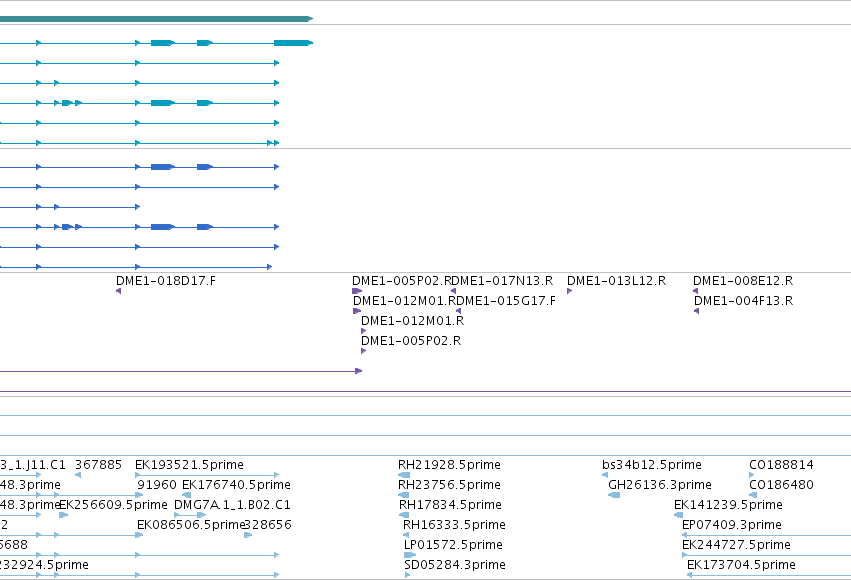The width and height of the screenshot is (851, 580).
Task: Click the DMG7A.1_1.B02.C1 label
Action: click(232, 505)
